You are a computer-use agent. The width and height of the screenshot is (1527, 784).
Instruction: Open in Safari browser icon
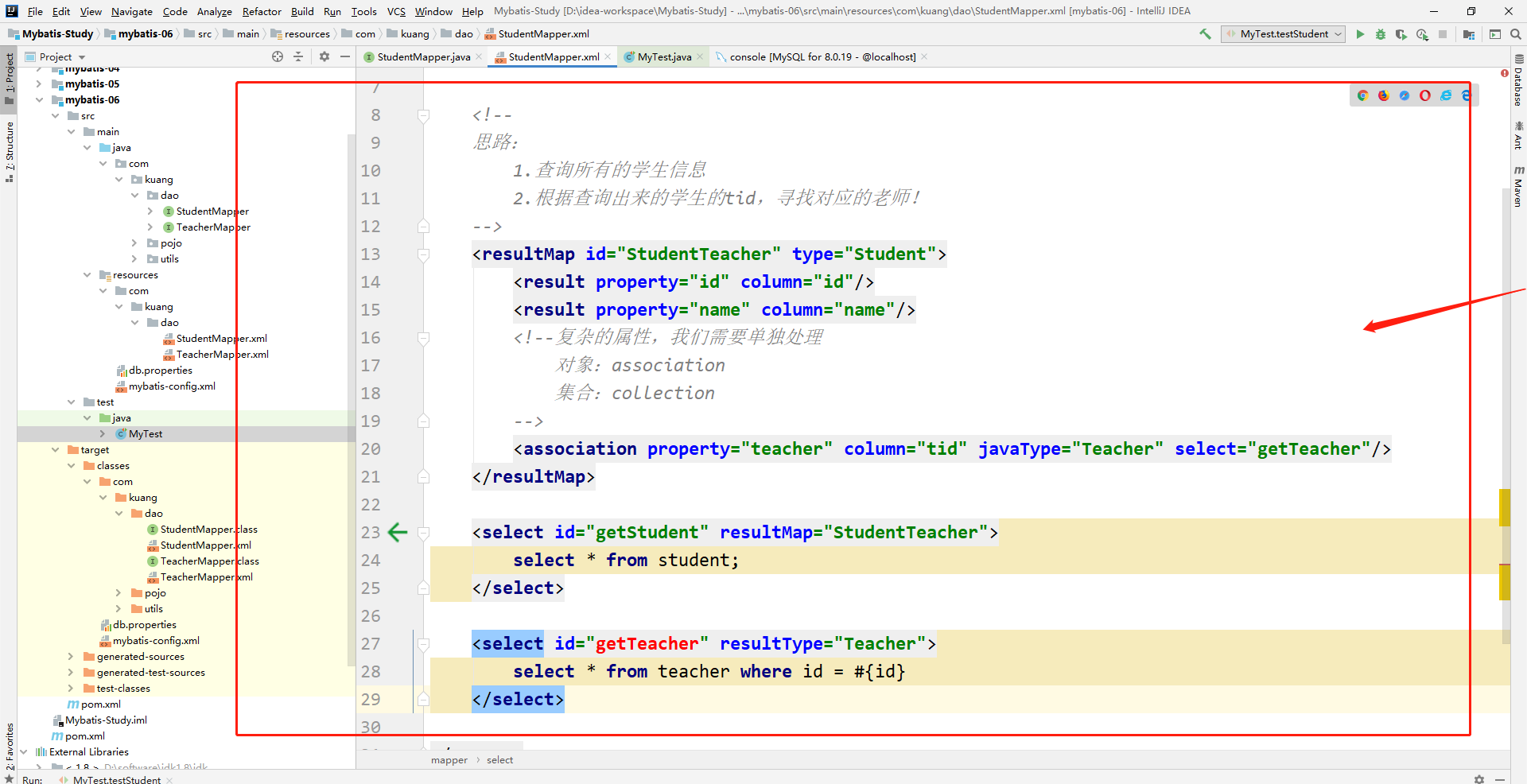pyautogui.click(x=1404, y=95)
